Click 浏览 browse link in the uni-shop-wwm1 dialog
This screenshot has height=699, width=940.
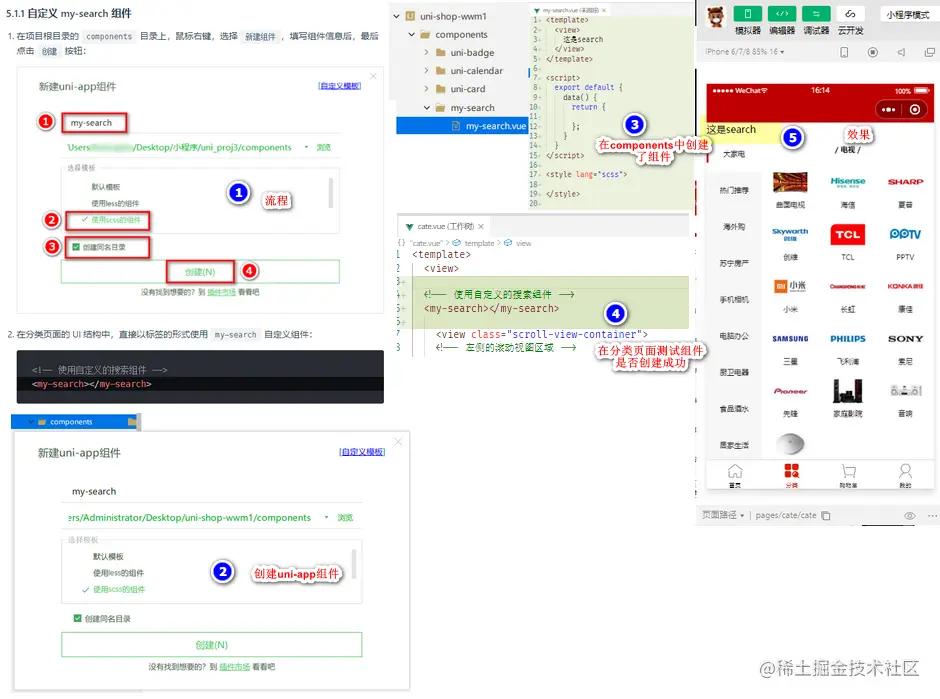[345, 517]
